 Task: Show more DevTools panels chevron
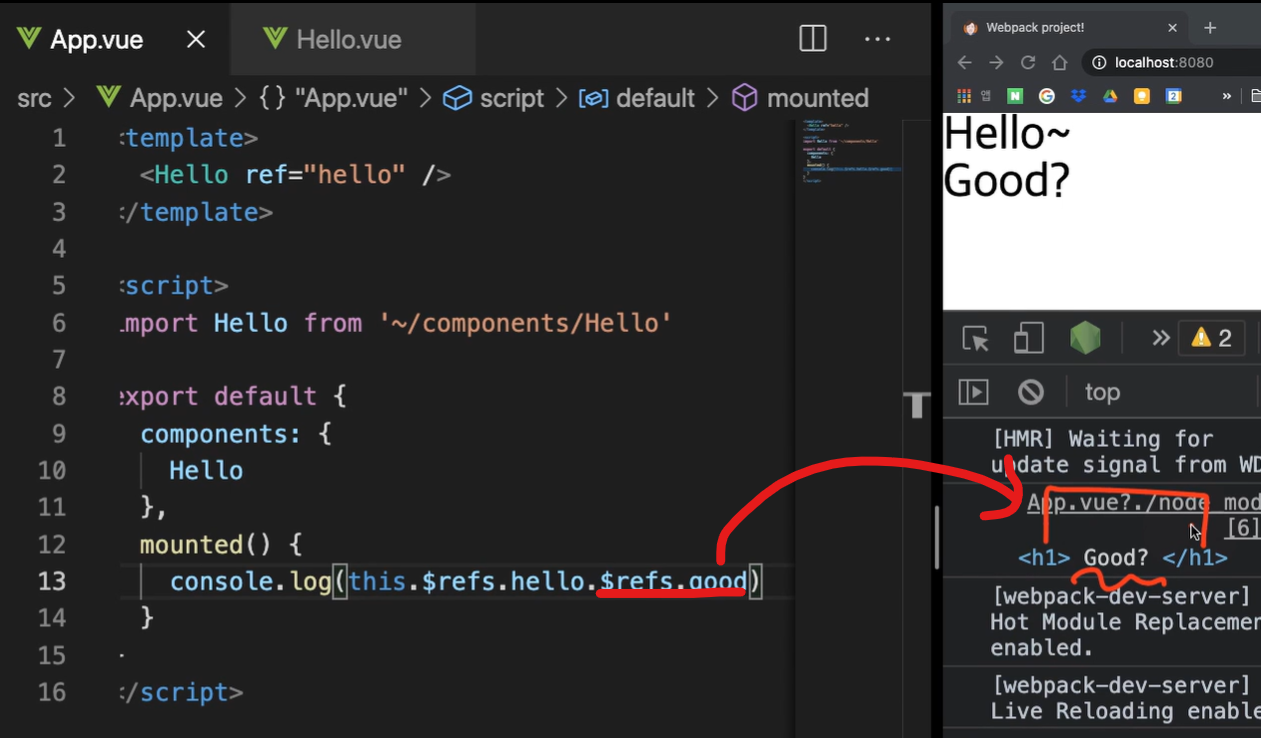point(1160,338)
